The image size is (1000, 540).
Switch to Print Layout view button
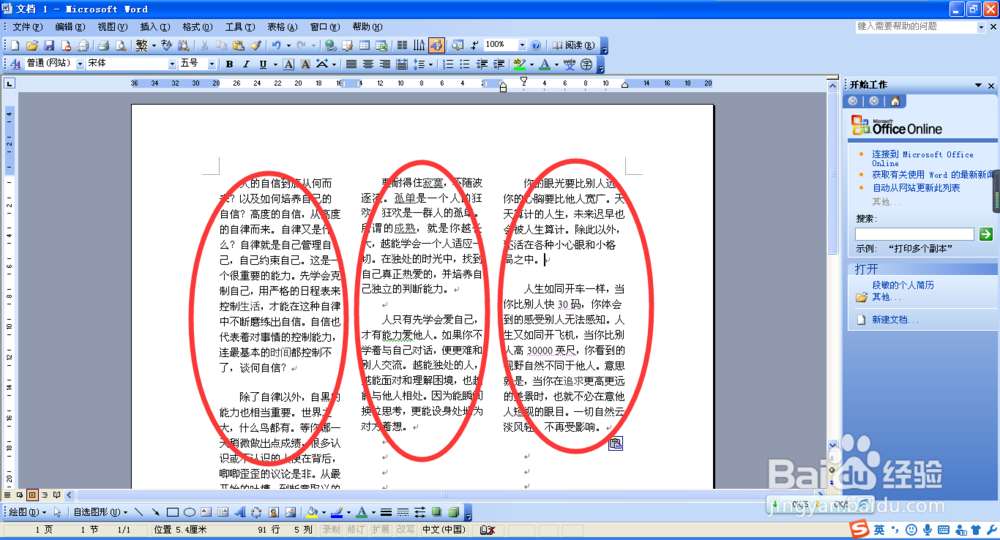[32, 495]
